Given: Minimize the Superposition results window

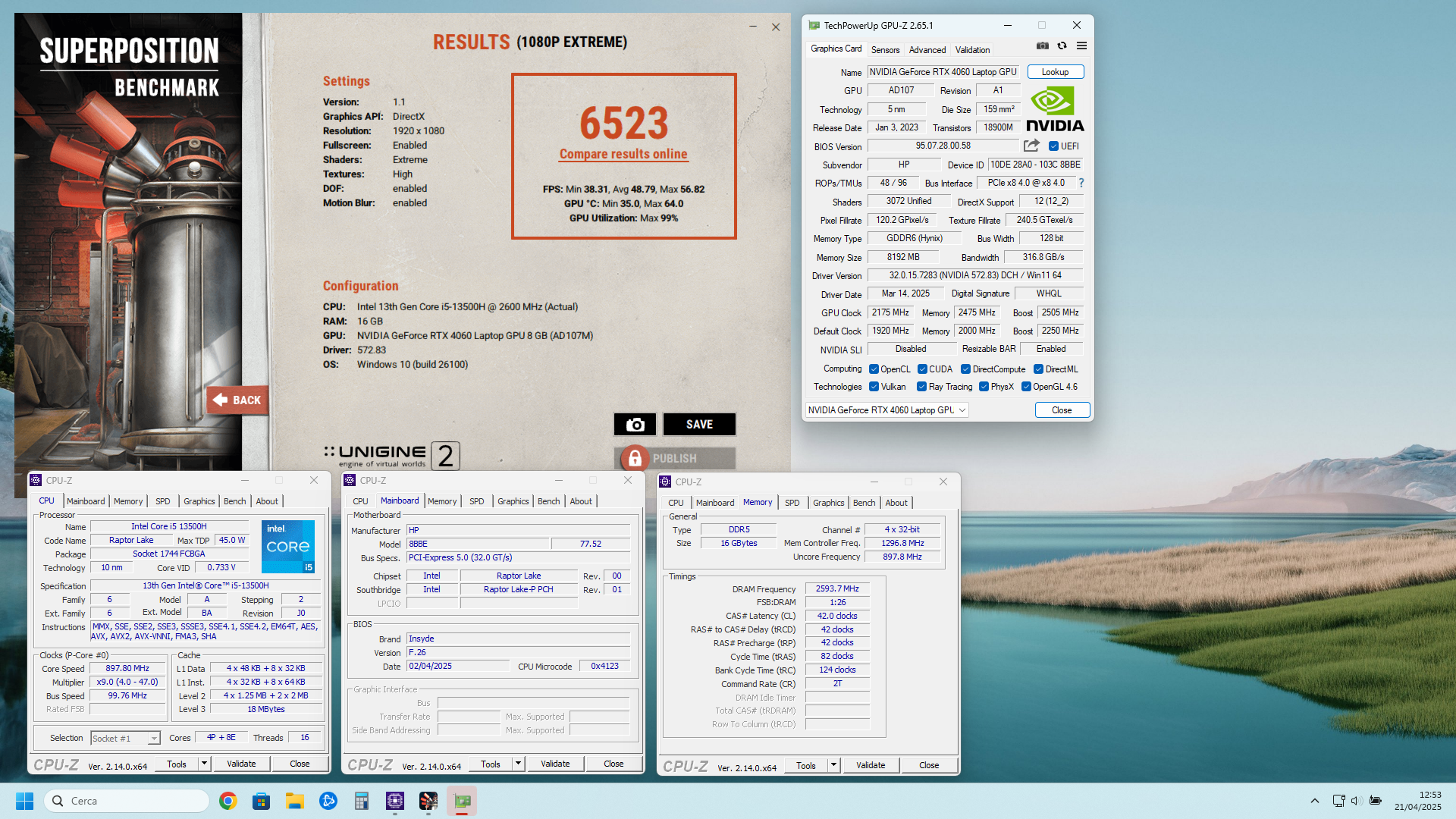Looking at the screenshot, I should click(753, 27).
